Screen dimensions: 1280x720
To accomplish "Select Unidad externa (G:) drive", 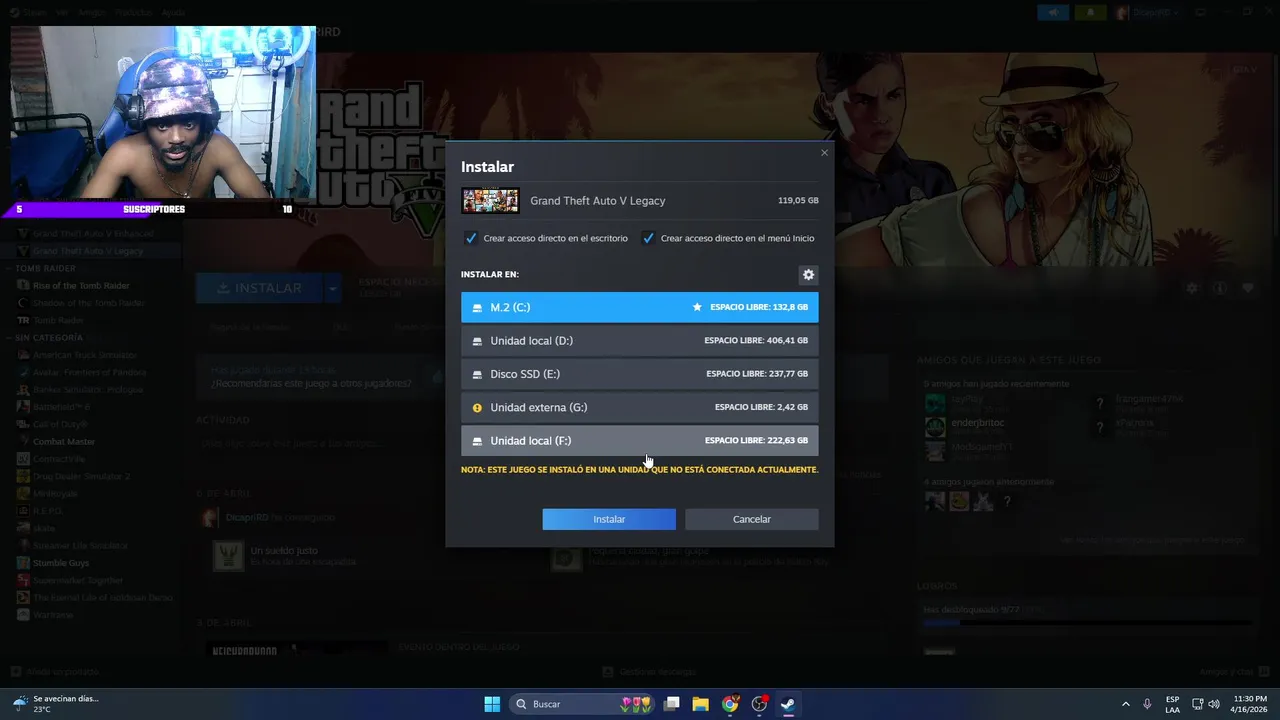I will click(639, 407).
